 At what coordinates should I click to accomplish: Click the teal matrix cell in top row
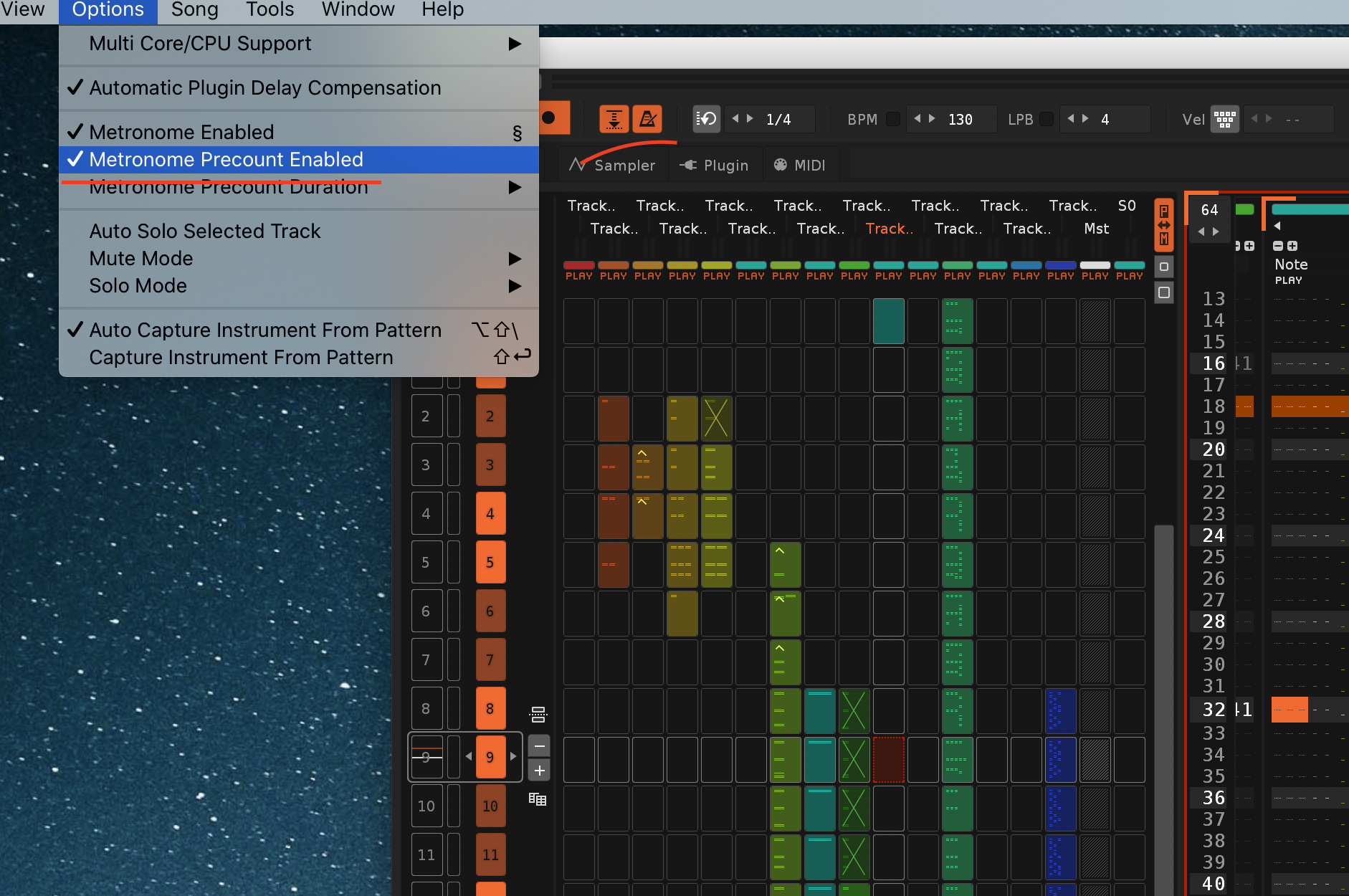click(x=889, y=321)
